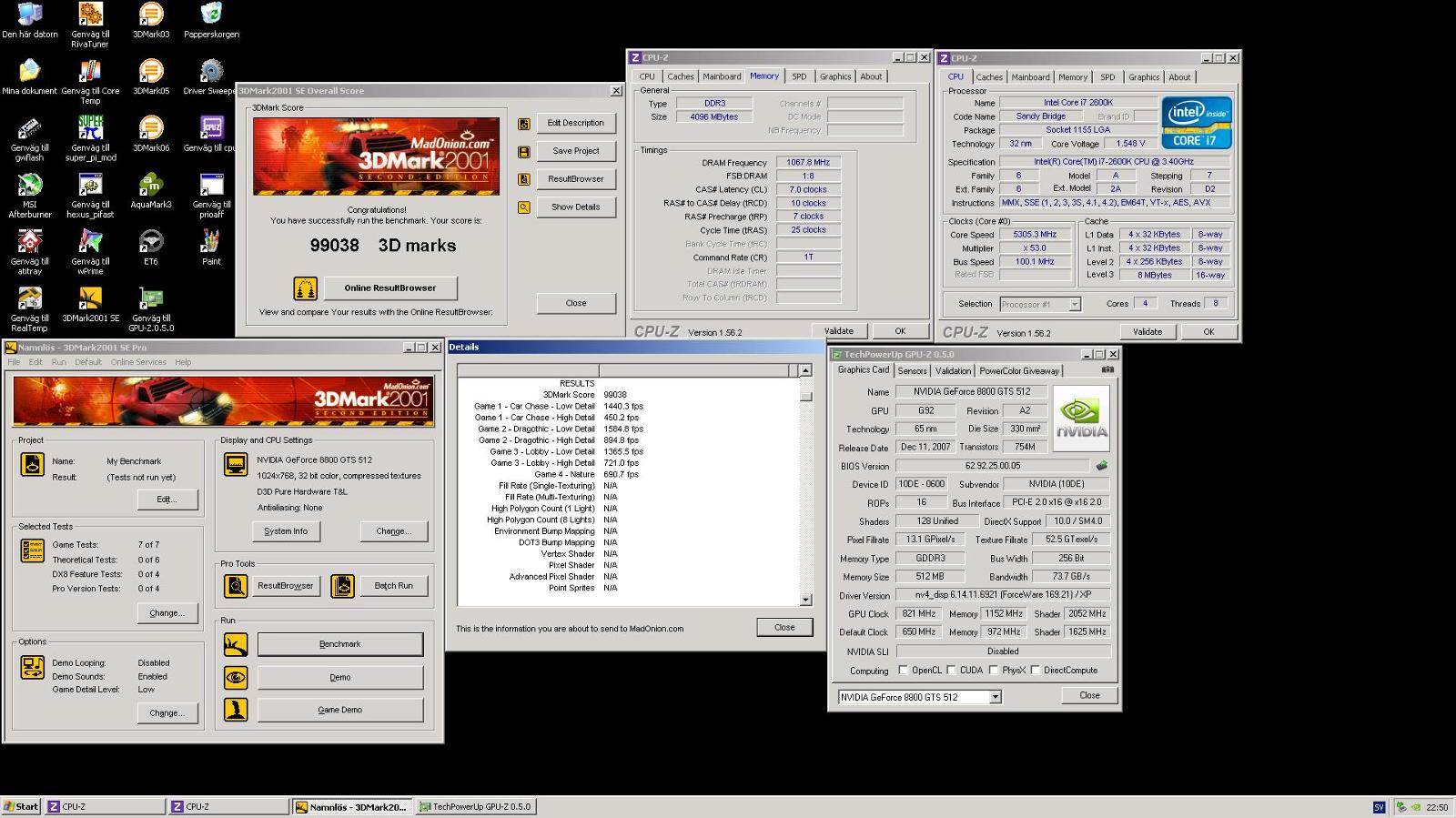Click Show Details in the score window
Image resolution: width=1456 pixels, height=818 pixels.
[575, 207]
